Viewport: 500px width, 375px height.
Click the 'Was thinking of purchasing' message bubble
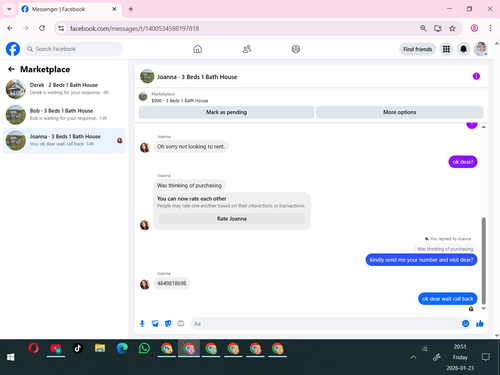189,185
